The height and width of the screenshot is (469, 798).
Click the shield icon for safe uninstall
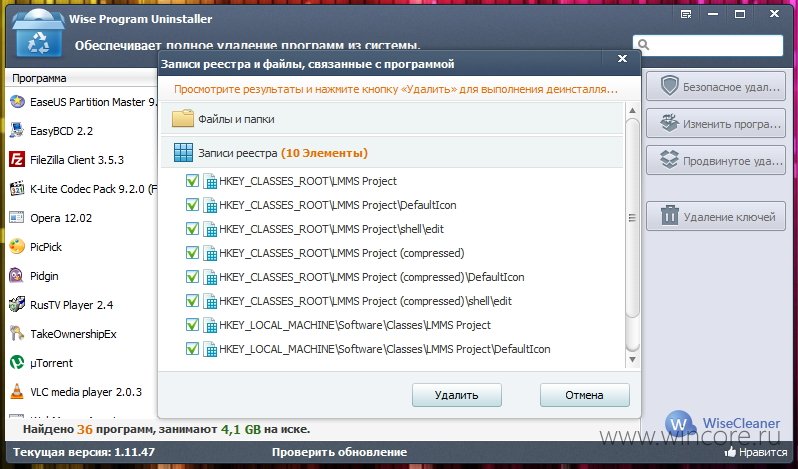[669, 86]
